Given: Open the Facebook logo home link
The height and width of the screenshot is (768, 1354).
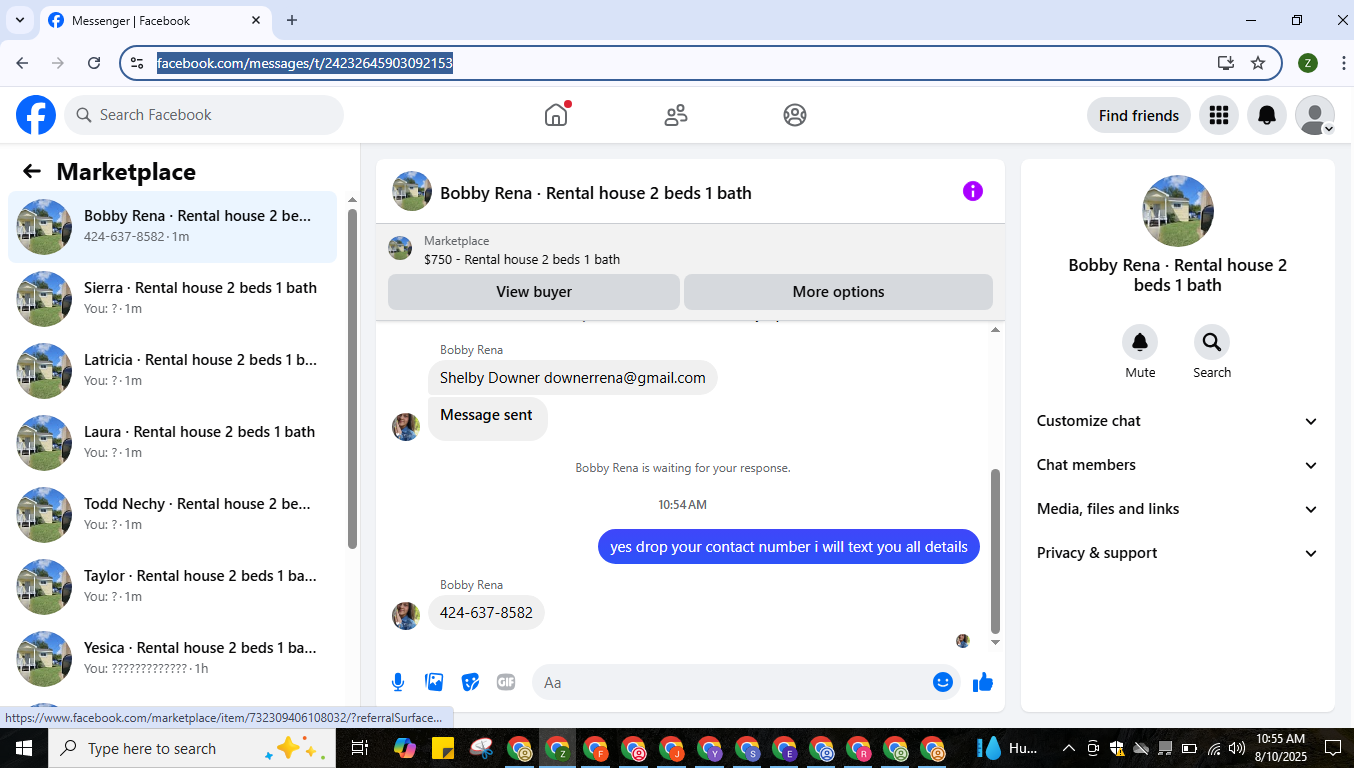Looking at the screenshot, I should tap(36, 115).
